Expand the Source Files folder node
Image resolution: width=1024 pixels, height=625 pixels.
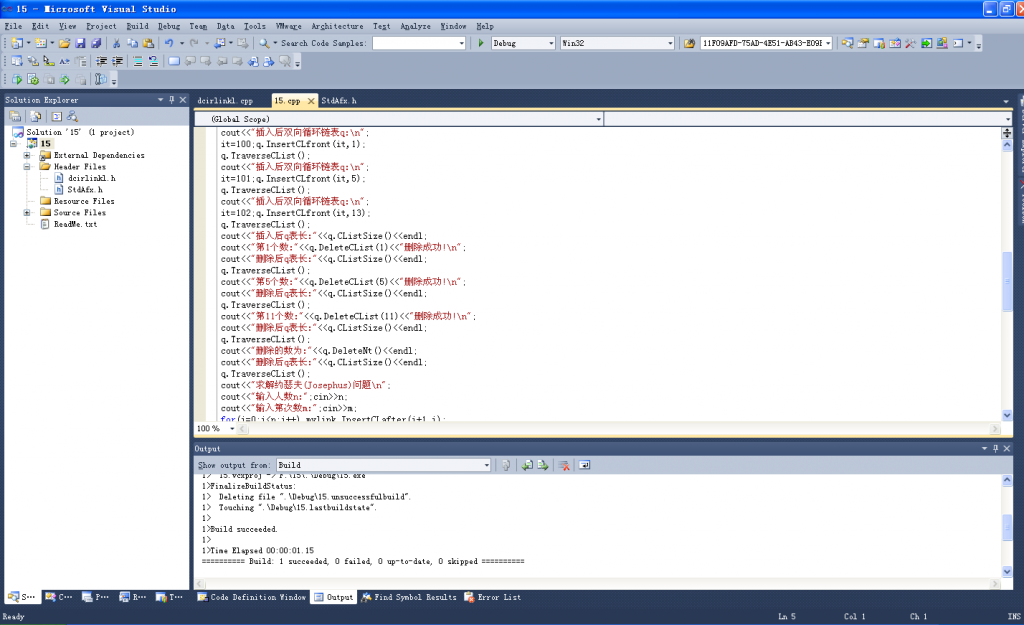tap(28, 213)
